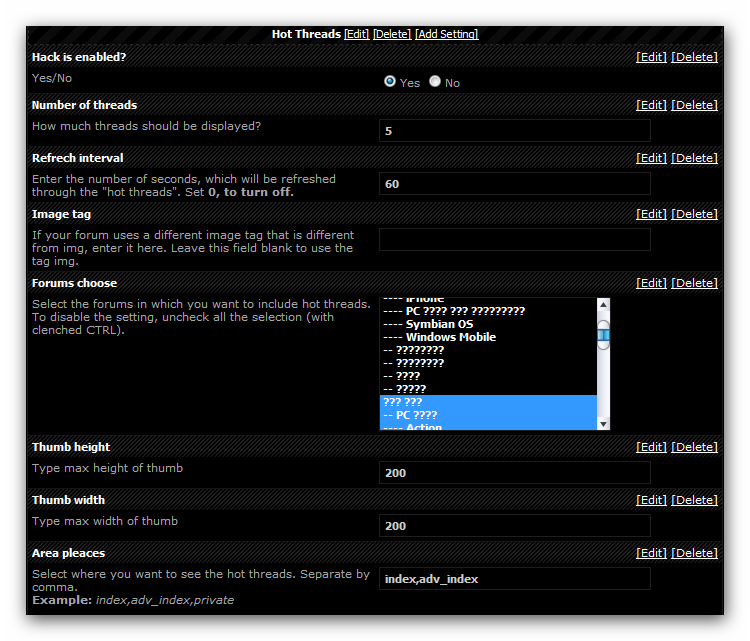This screenshot has width=750, height=641.
Task: Edit the 'Forums choose' setting
Action: [651, 283]
